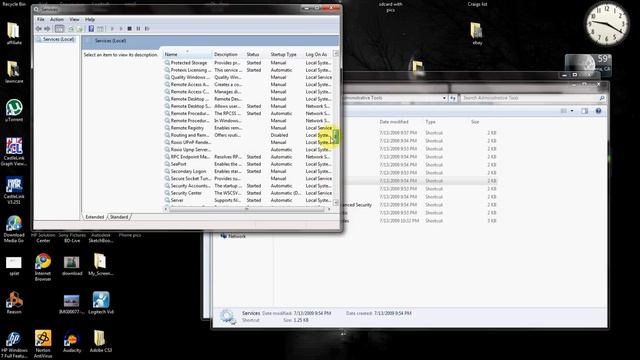Sort by the Type column in Explorer

[x=431, y=122]
